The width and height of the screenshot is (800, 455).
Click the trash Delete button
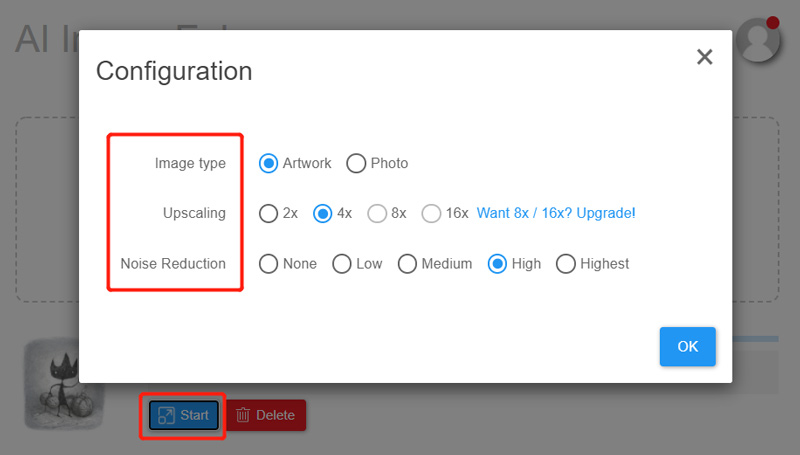pos(265,415)
